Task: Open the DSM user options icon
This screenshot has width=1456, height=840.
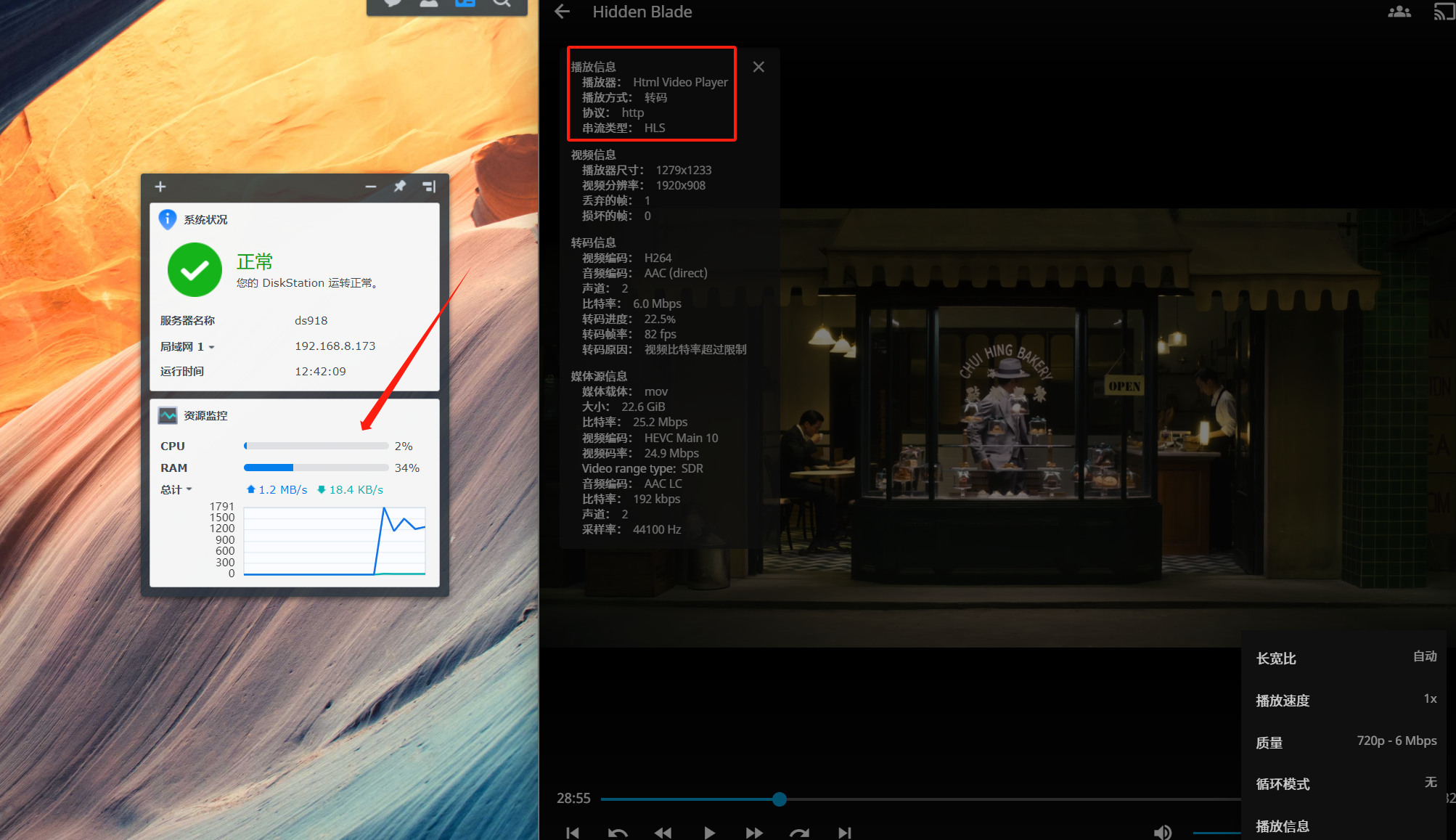Action: [x=429, y=3]
